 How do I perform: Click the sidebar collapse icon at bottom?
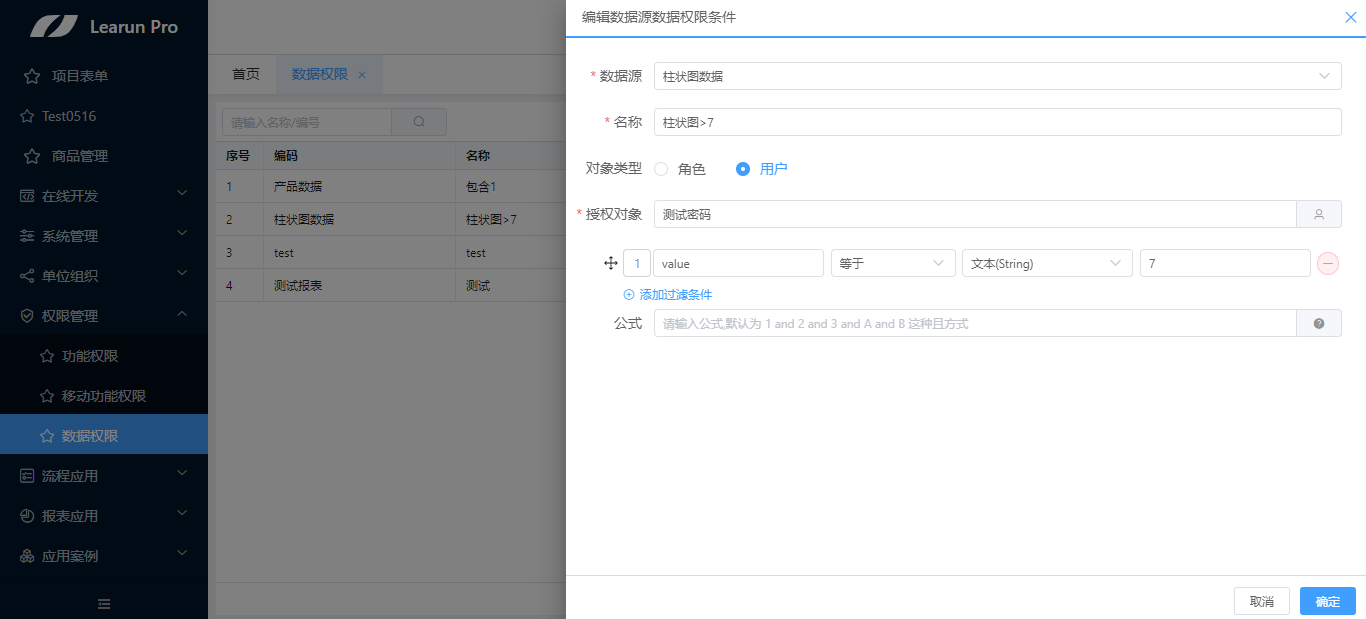click(104, 603)
